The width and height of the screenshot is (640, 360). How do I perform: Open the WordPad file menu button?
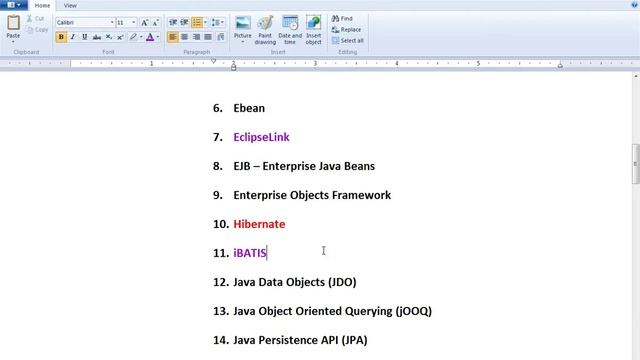tap(13, 5)
